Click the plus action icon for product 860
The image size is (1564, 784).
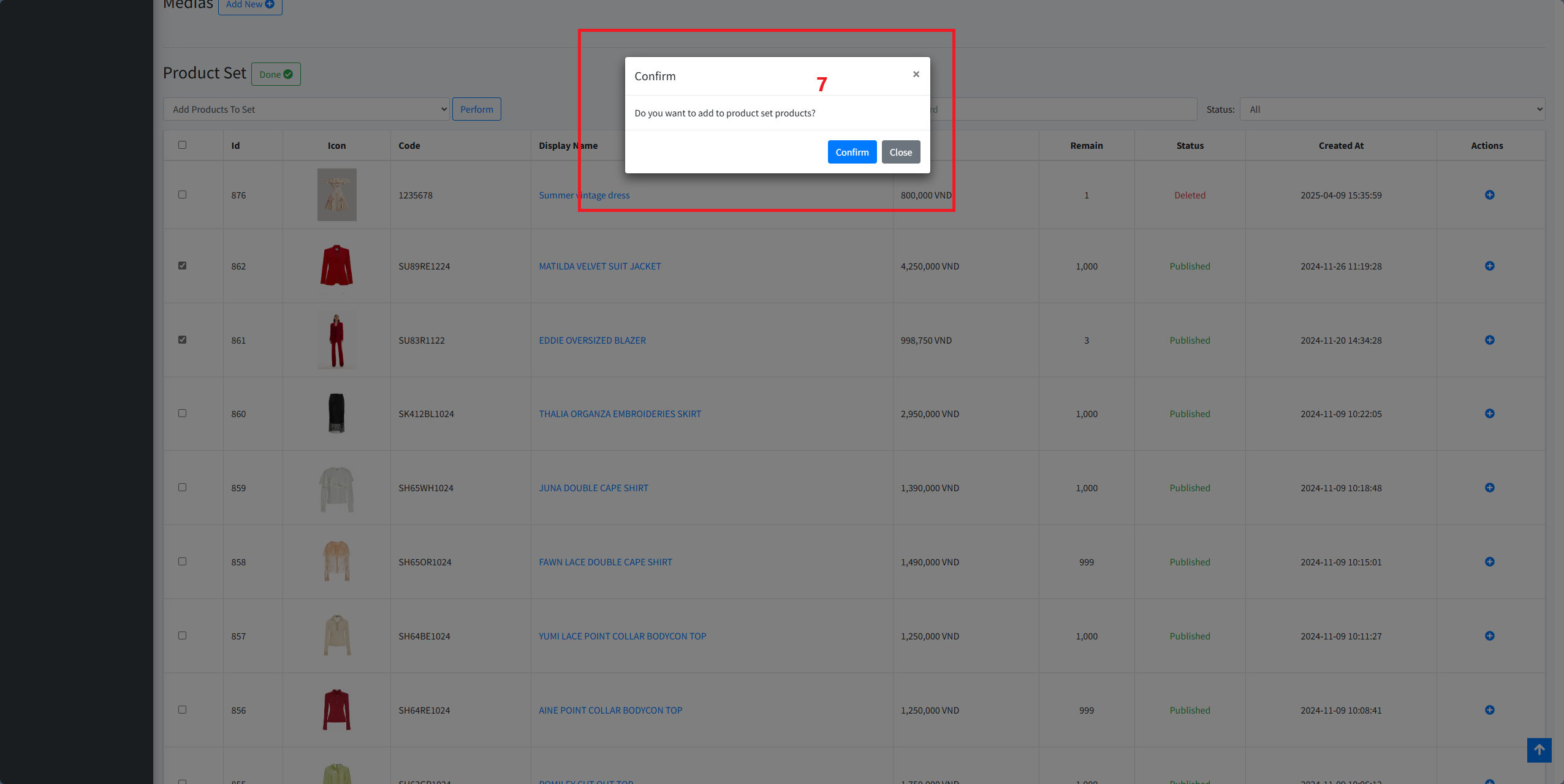pyautogui.click(x=1489, y=413)
